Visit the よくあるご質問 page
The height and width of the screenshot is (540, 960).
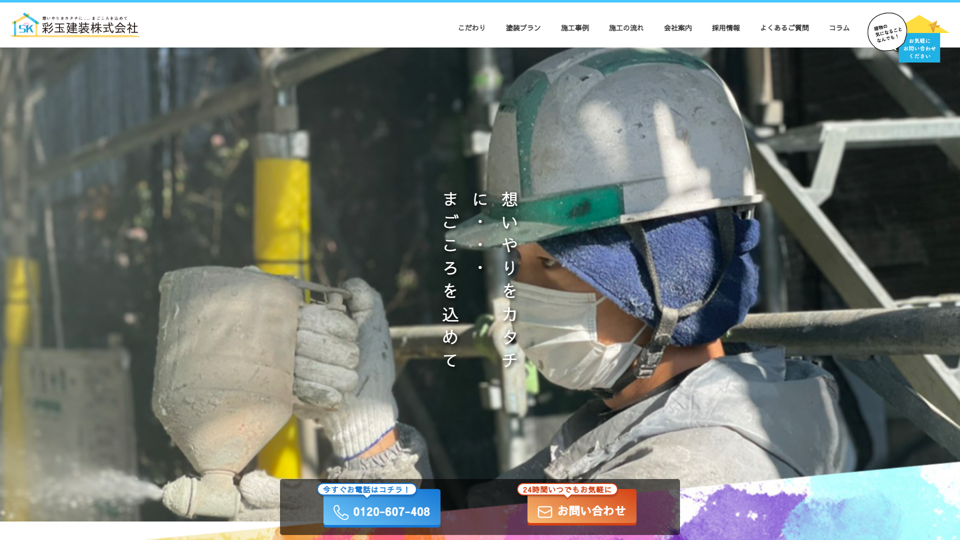point(784,28)
